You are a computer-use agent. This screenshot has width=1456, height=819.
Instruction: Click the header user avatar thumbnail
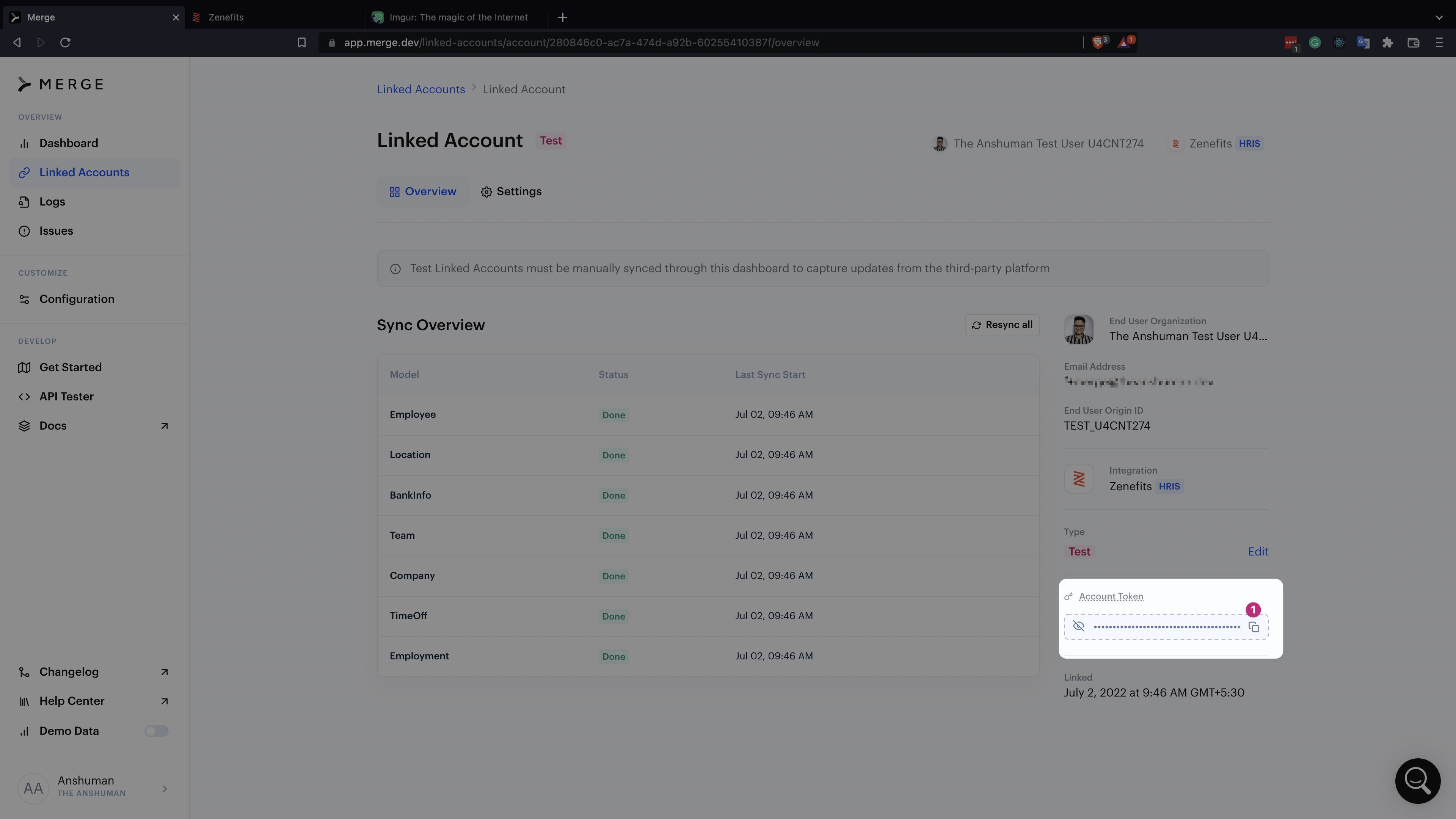(940, 144)
